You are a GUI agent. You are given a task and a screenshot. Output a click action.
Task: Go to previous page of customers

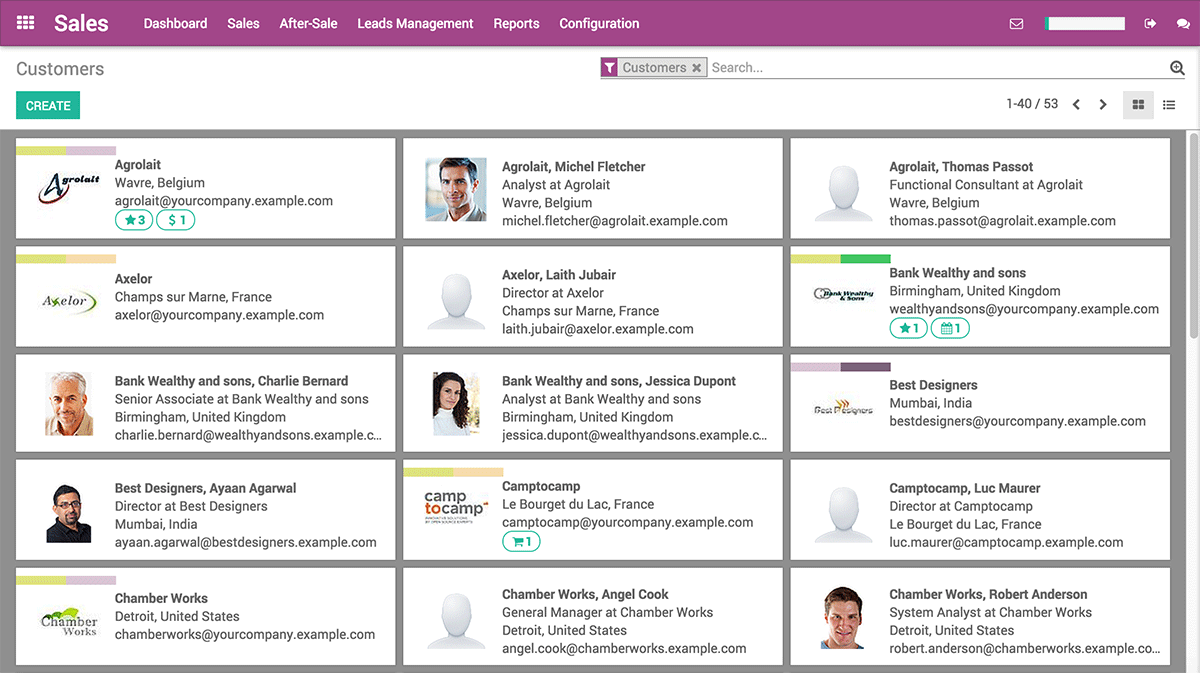1075,103
